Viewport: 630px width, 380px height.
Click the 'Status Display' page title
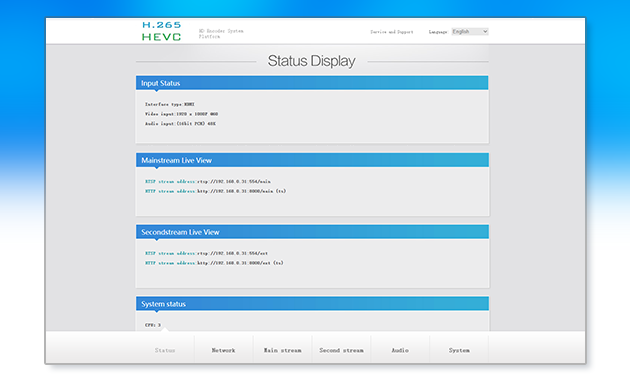pos(311,61)
